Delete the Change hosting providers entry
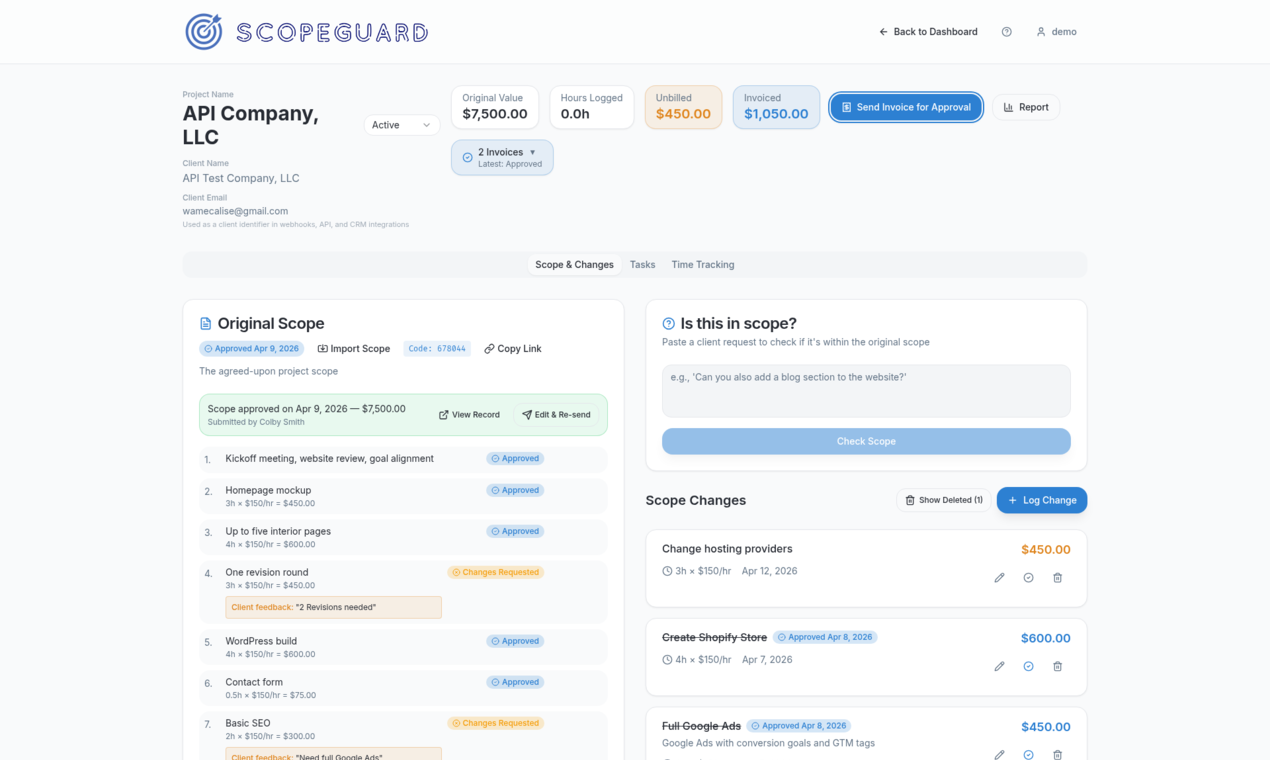 [x=1058, y=578]
